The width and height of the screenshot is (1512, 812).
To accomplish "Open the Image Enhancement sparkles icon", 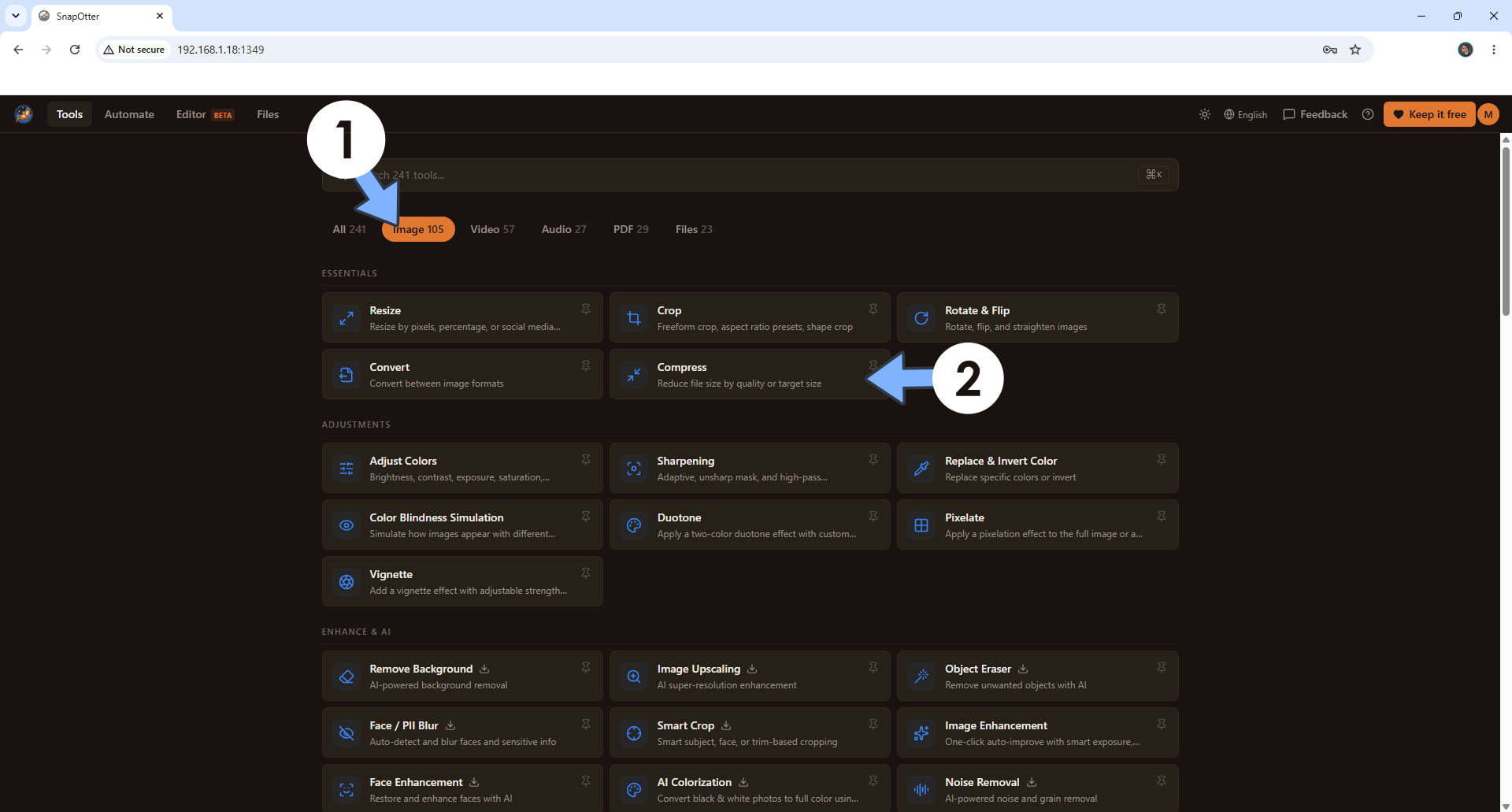I will (921, 733).
